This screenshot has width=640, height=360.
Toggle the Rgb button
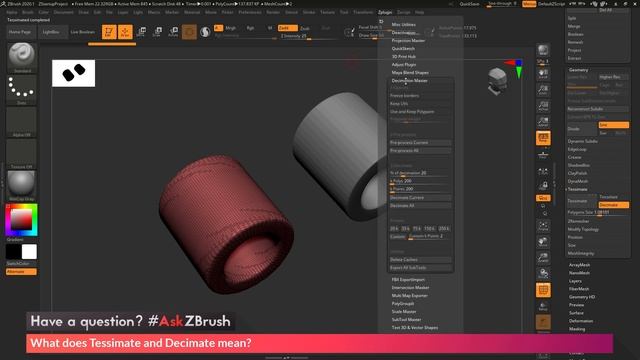coord(250,28)
